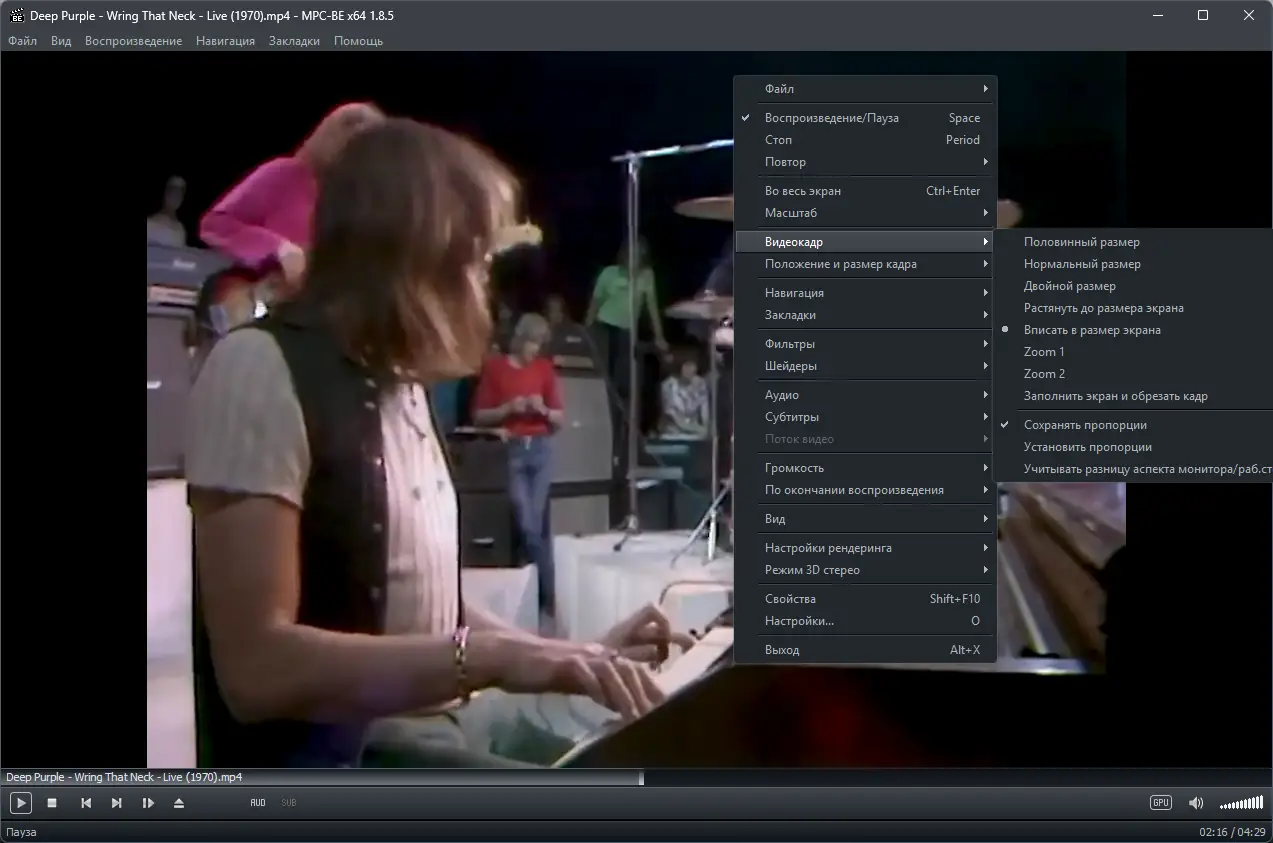Open the AUD audio track selector
The width and height of the screenshot is (1273, 843).
258,803
